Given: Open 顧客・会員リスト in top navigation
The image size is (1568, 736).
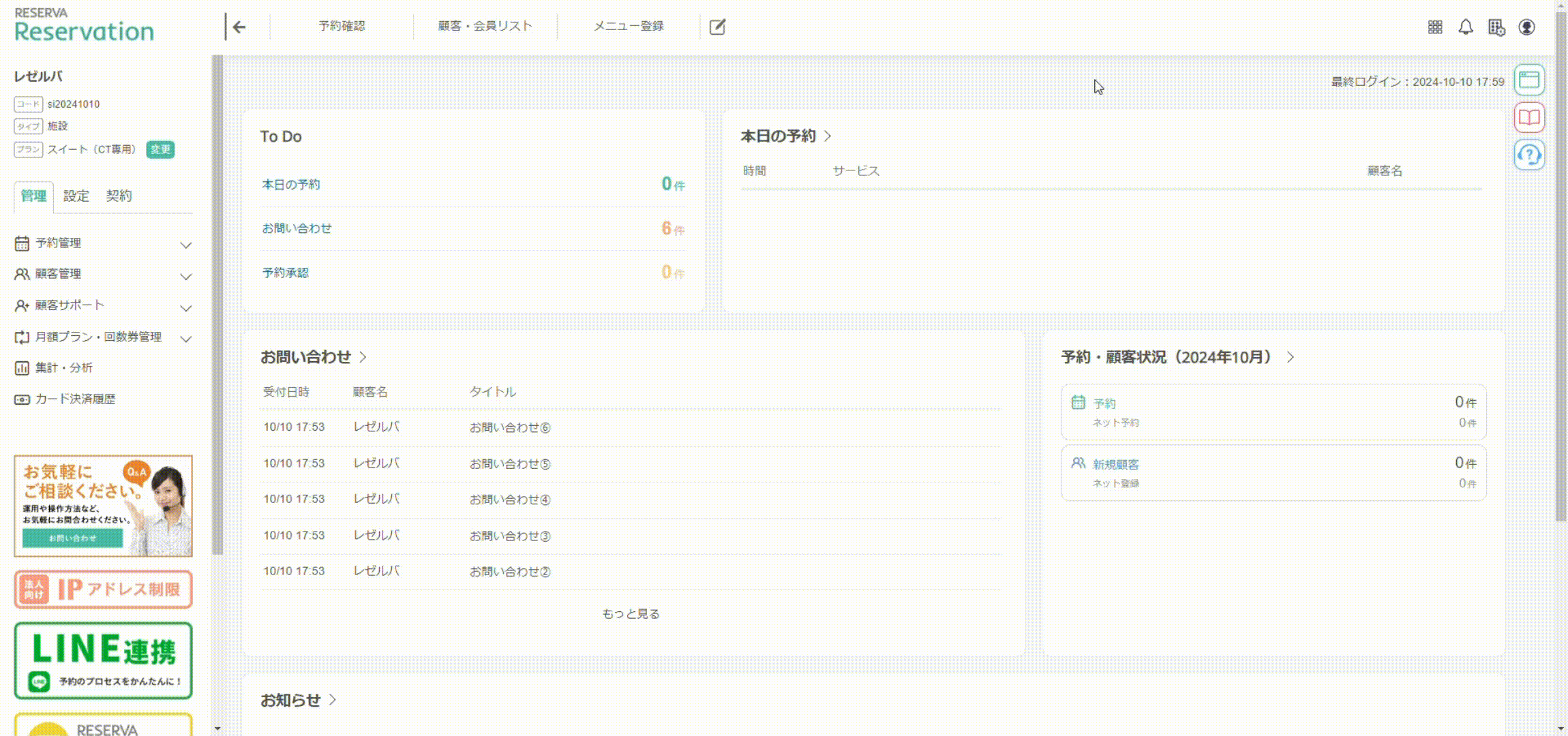Looking at the screenshot, I should click(485, 26).
